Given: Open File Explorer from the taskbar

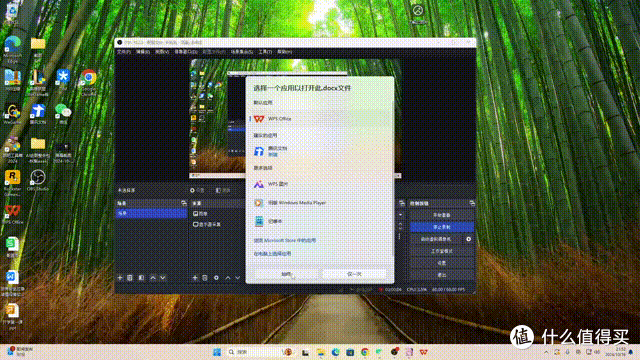Looking at the screenshot, I should 321,352.
